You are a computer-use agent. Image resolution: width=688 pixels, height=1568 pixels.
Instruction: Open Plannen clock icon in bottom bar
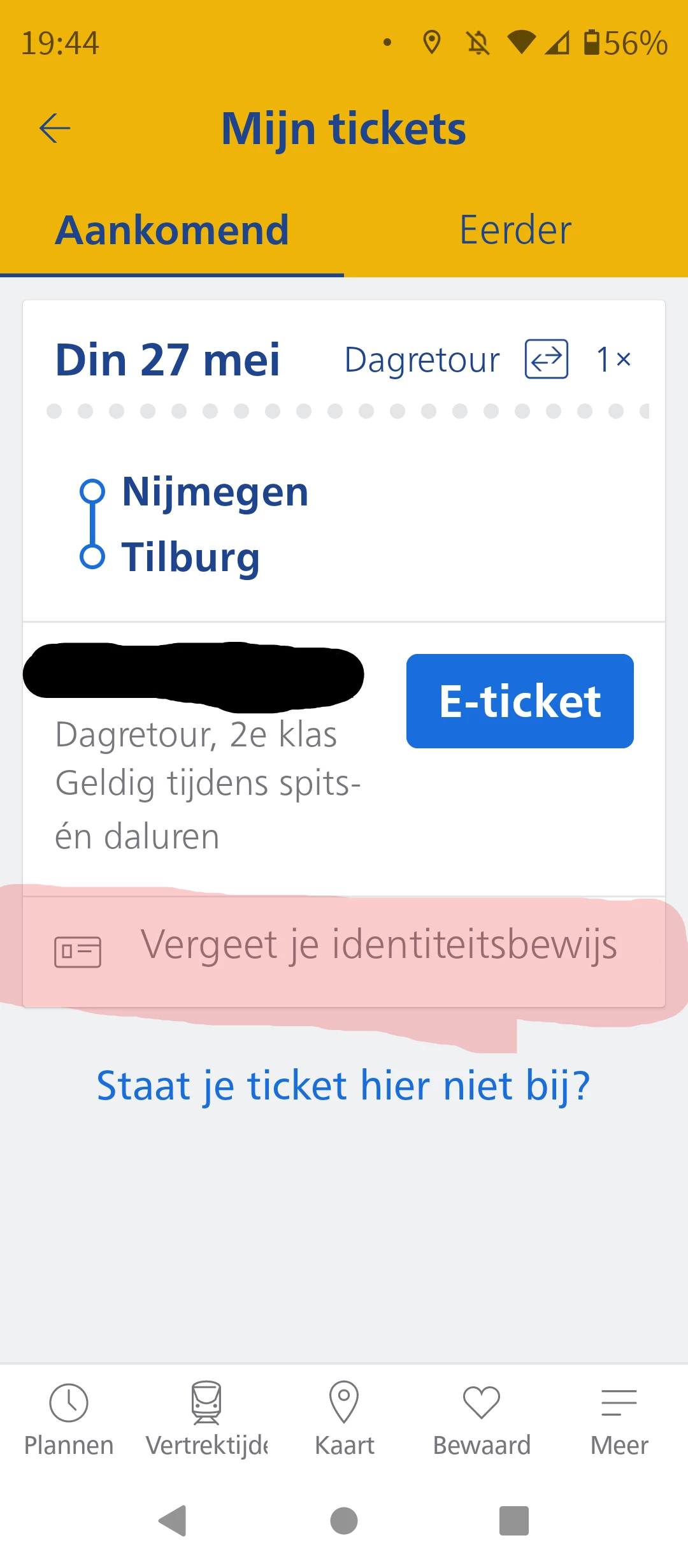click(x=69, y=1404)
